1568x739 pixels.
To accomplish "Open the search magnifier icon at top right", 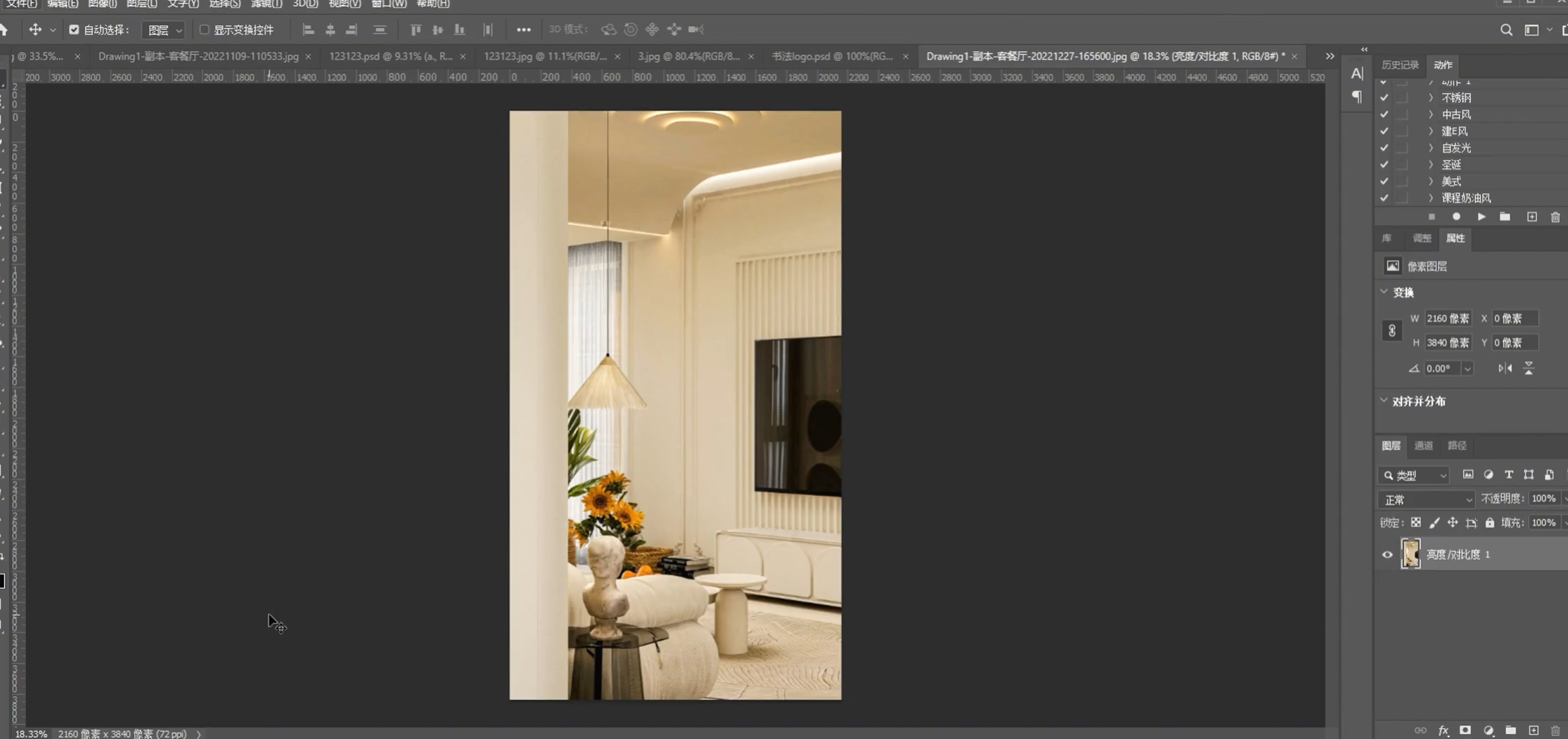I will coord(1507,29).
